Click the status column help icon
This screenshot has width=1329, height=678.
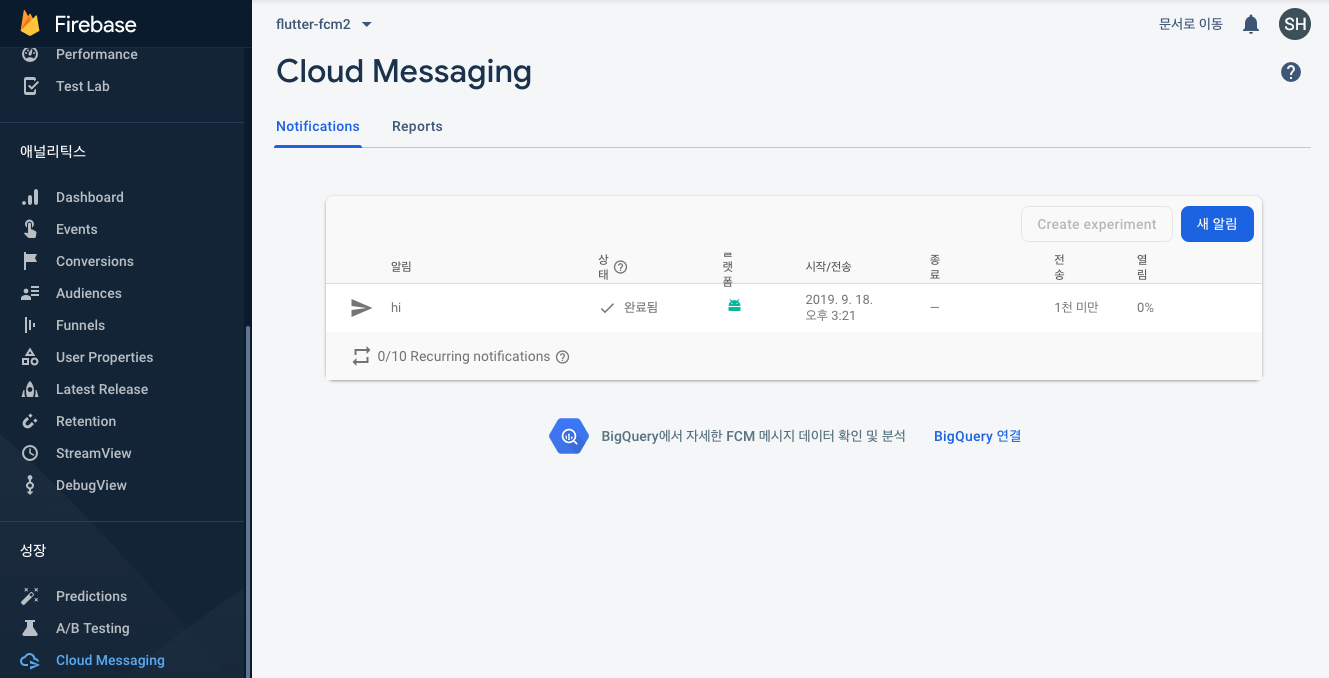coord(620,267)
